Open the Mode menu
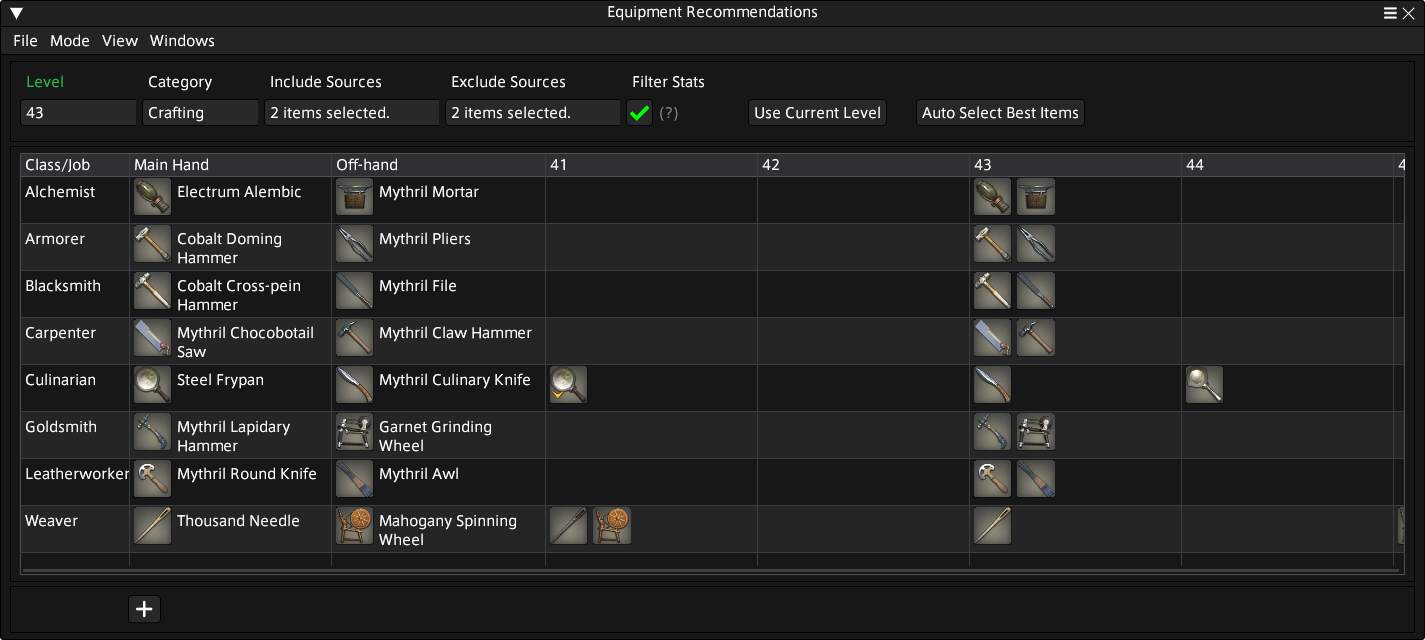Screen dimensions: 1425x640 coord(69,40)
